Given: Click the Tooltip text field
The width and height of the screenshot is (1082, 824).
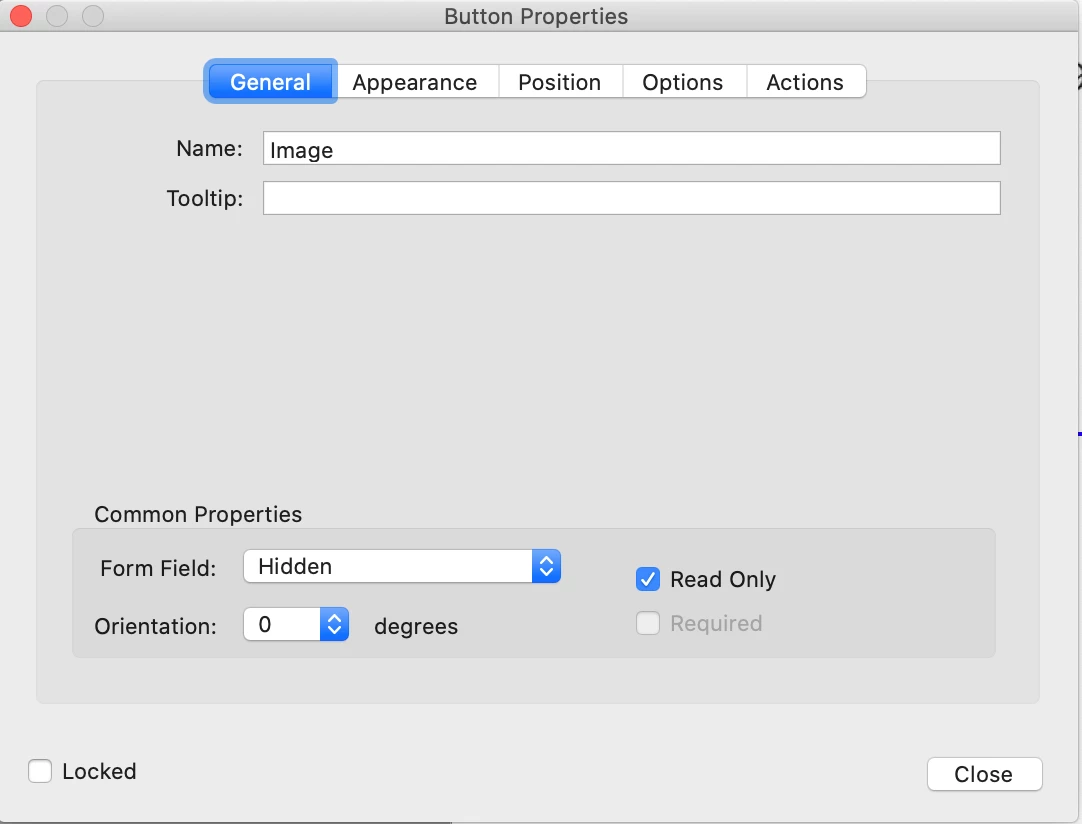Looking at the screenshot, I should (x=631, y=198).
